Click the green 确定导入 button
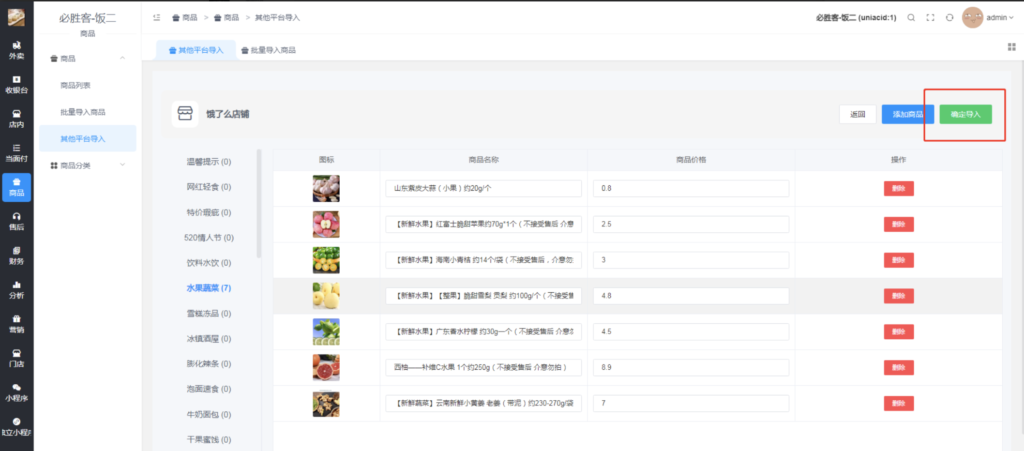 click(965, 114)
